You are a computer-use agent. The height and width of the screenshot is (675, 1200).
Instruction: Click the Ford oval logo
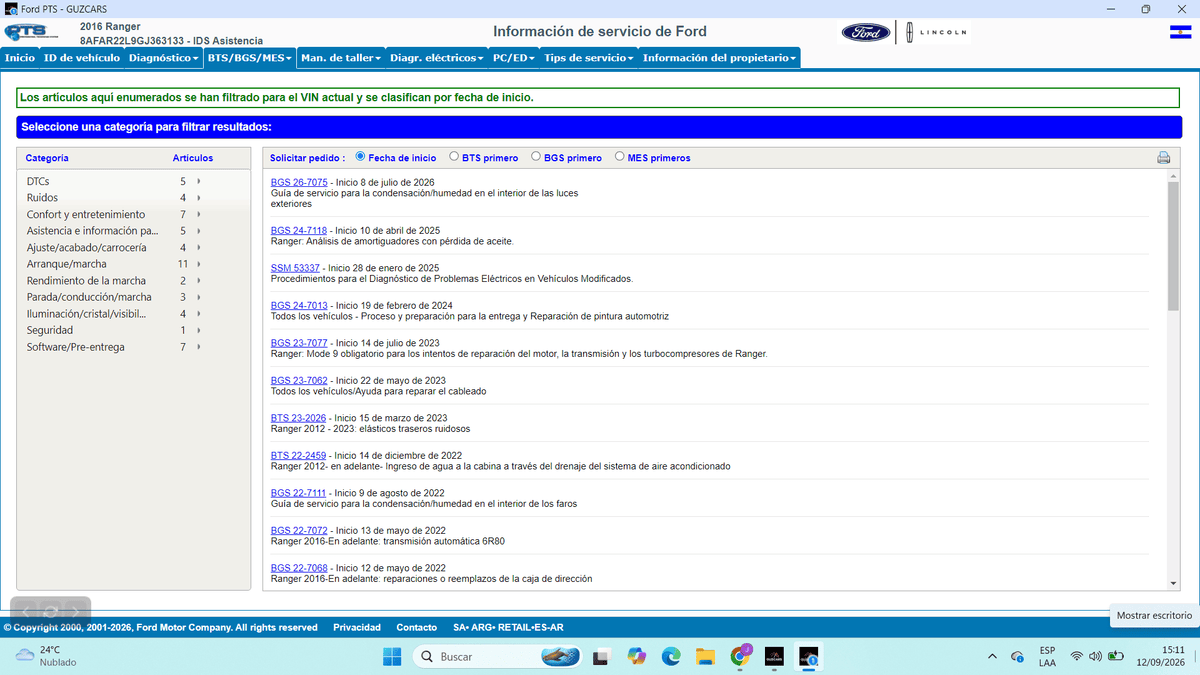866,33
